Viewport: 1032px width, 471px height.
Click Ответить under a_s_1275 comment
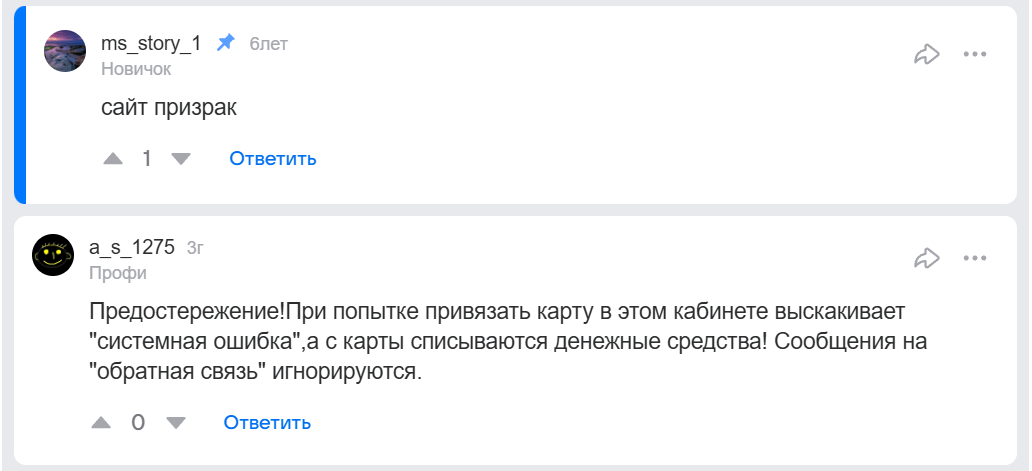pyautogui.click(x=267, y=423)
